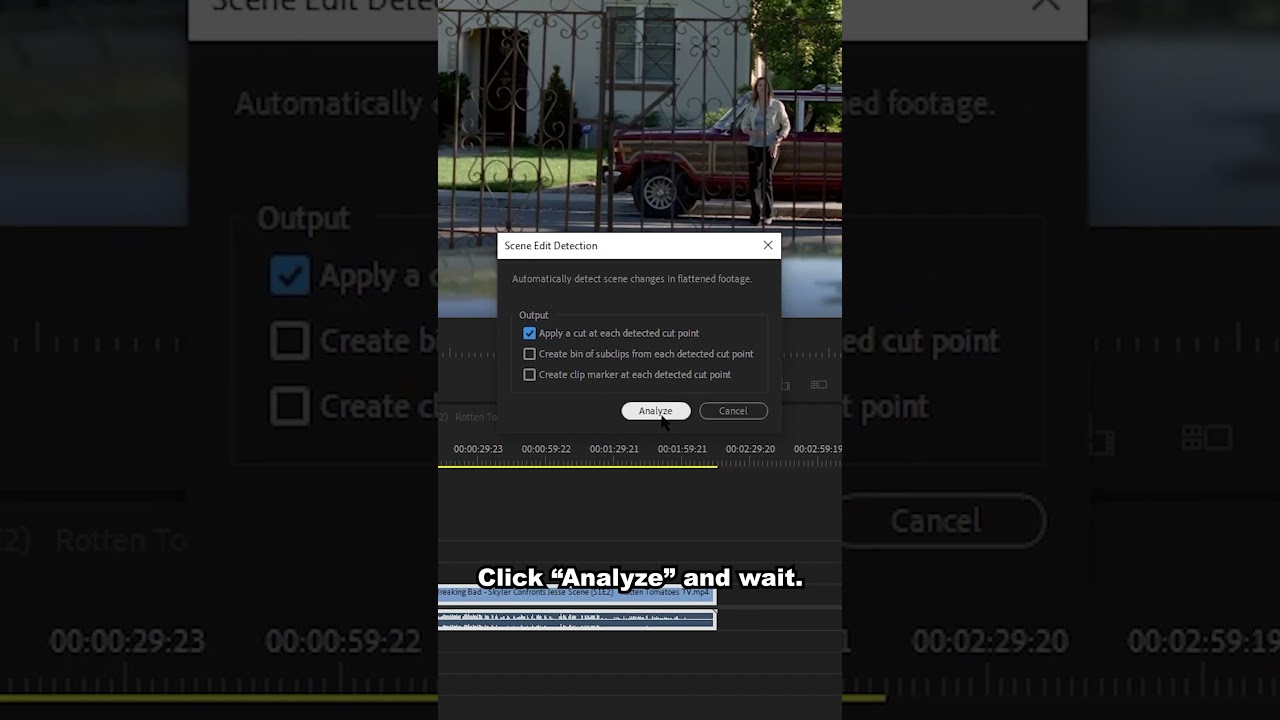The height and width of the screenshot is (720, 1280).
Task: Click timeline ruler at 00:02:29:20
Action: 750,449
